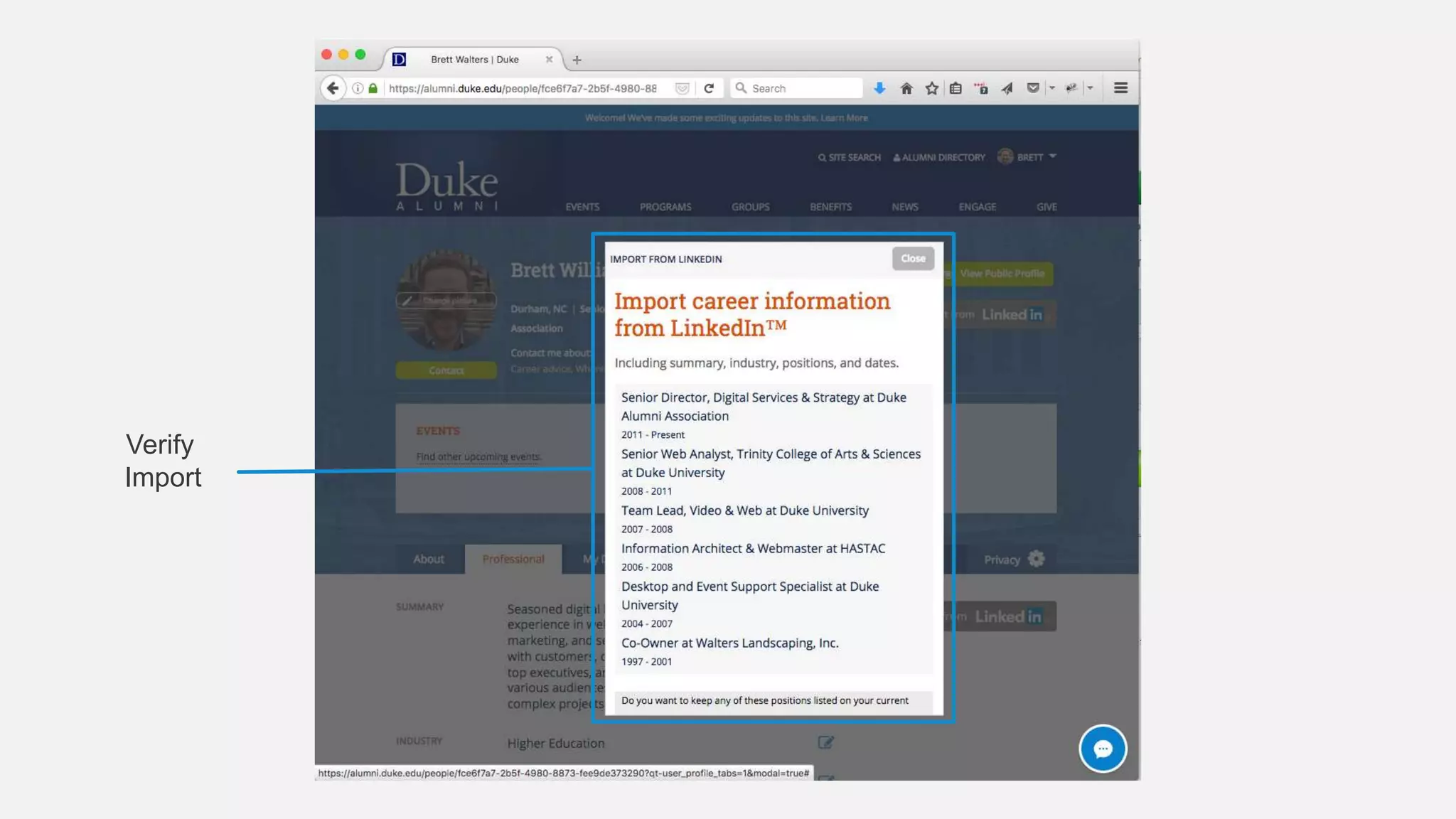This screenshot has width=1456, height=819.
Task: Open the hamburger browser menu
Action: (x=1120, y=88)
